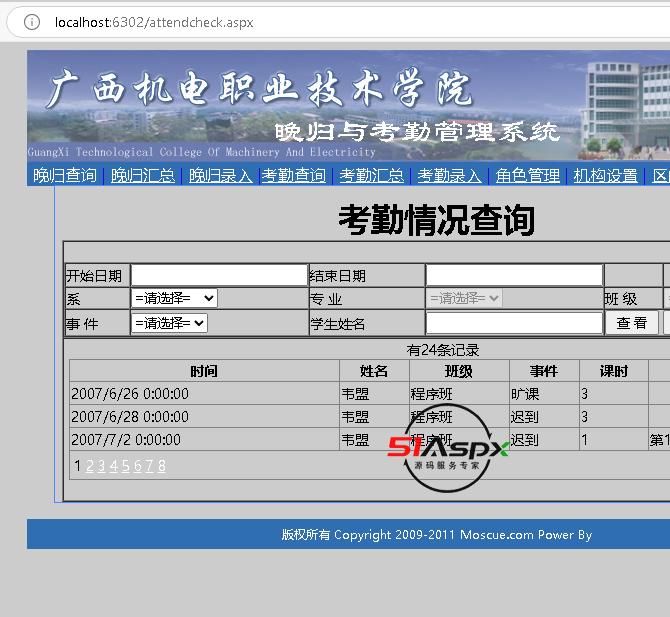Click the 开始日期 input field
The image size is (670, 617).
[219, 275]
